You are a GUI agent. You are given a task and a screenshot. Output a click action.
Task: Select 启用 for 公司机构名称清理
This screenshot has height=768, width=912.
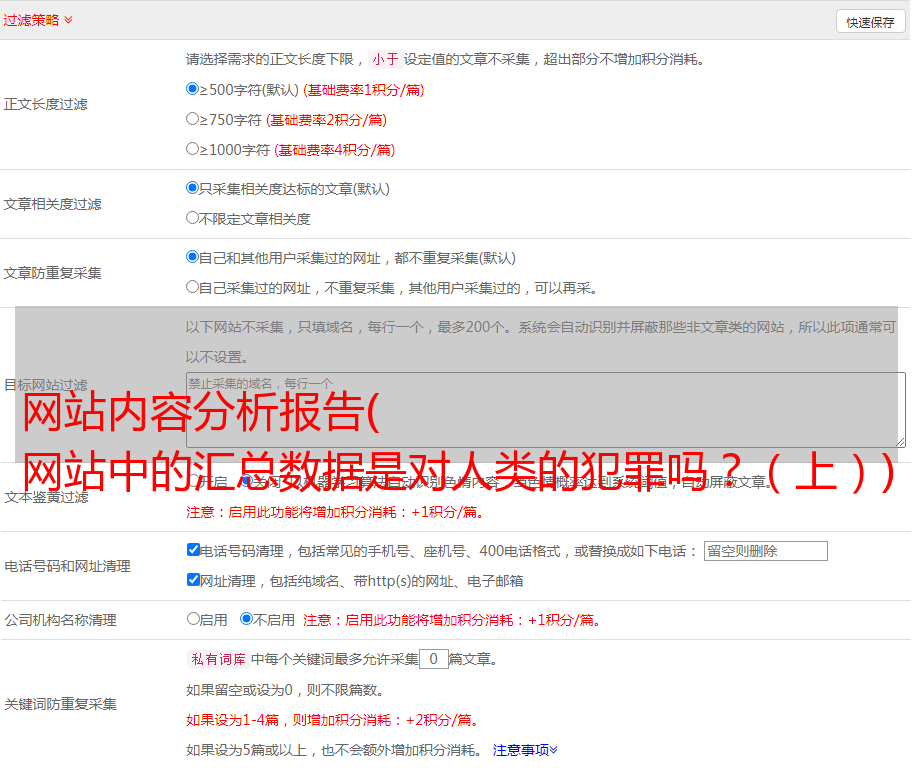point(193,618)
